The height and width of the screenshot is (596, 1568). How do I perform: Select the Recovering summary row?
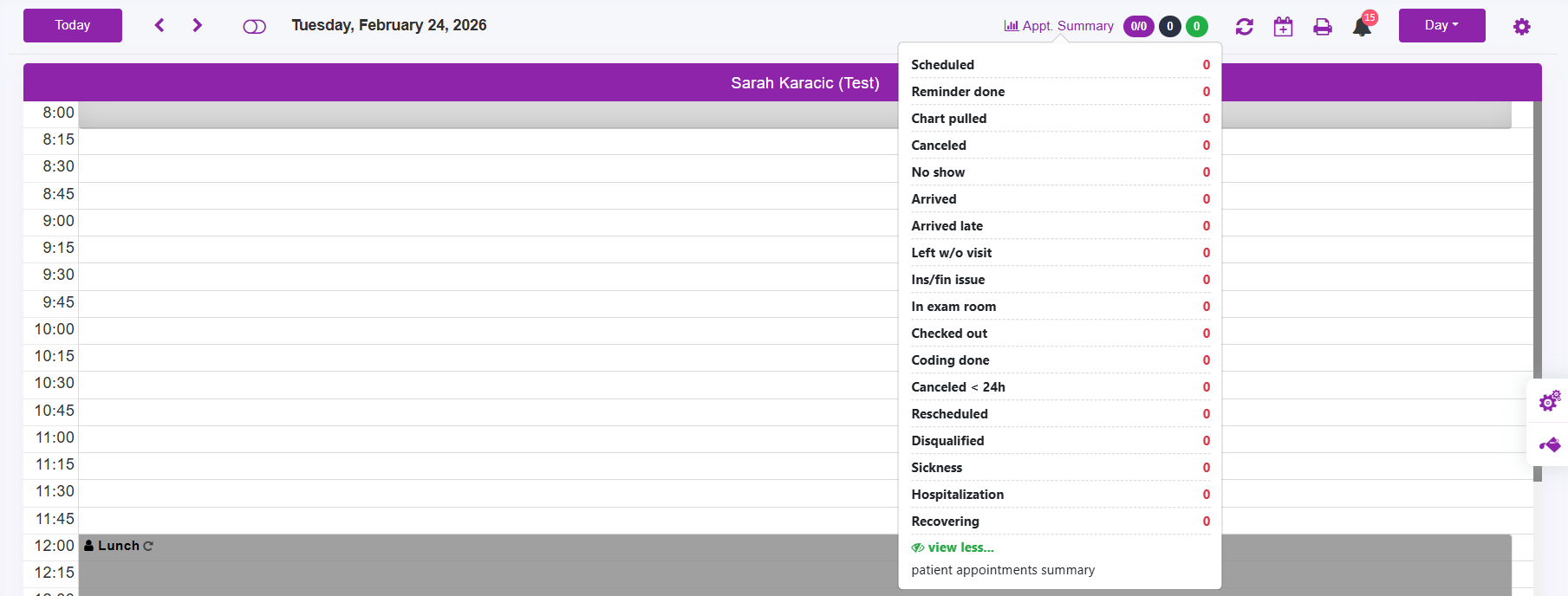click(1060, 521)
